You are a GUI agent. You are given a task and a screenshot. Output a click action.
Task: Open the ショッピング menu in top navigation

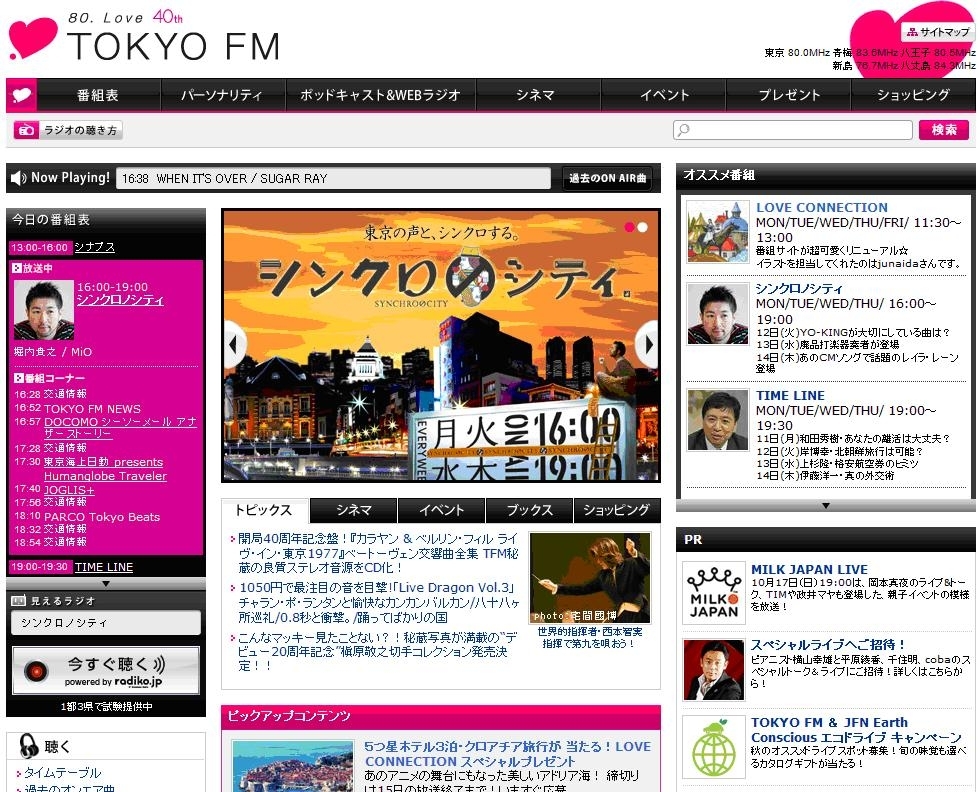click(x=913, y=96)
